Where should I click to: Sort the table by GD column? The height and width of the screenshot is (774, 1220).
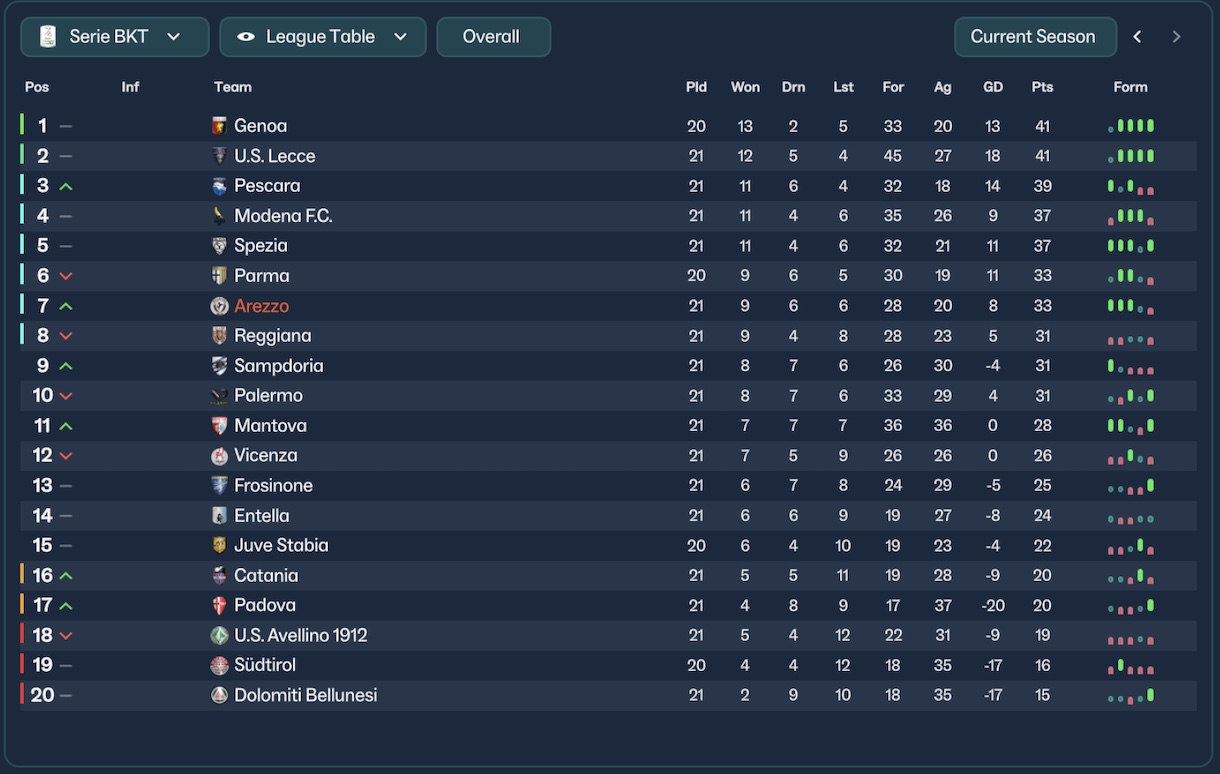[x=992, y=87]
